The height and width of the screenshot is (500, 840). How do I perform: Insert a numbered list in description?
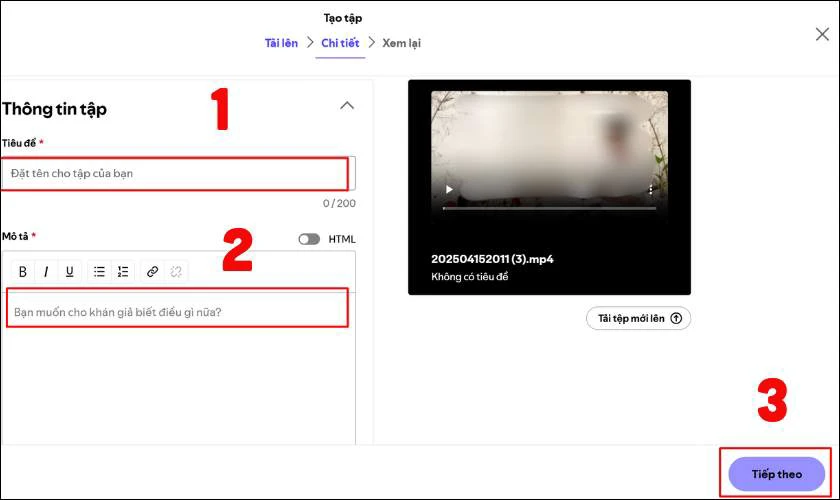tap(123, 272)
